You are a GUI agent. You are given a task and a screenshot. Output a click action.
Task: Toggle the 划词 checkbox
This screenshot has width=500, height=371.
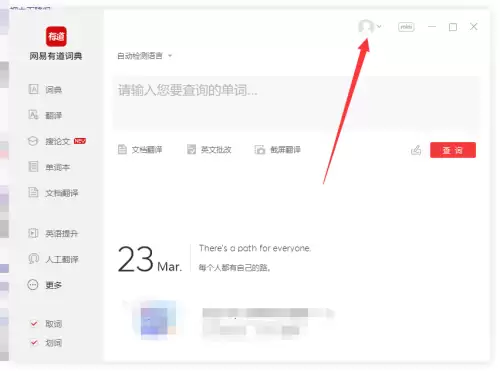pyautogui.click(x=34, y=342)
